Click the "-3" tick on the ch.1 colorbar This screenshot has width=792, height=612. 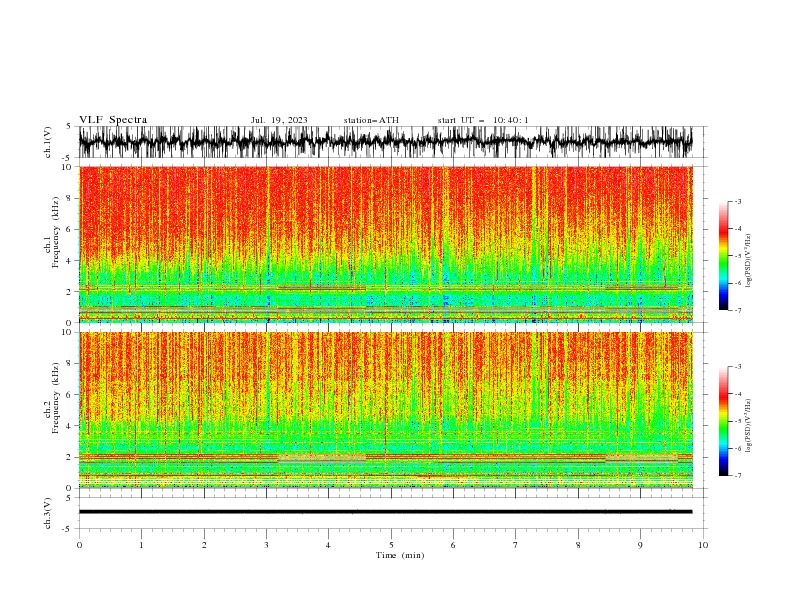[737, 201]
